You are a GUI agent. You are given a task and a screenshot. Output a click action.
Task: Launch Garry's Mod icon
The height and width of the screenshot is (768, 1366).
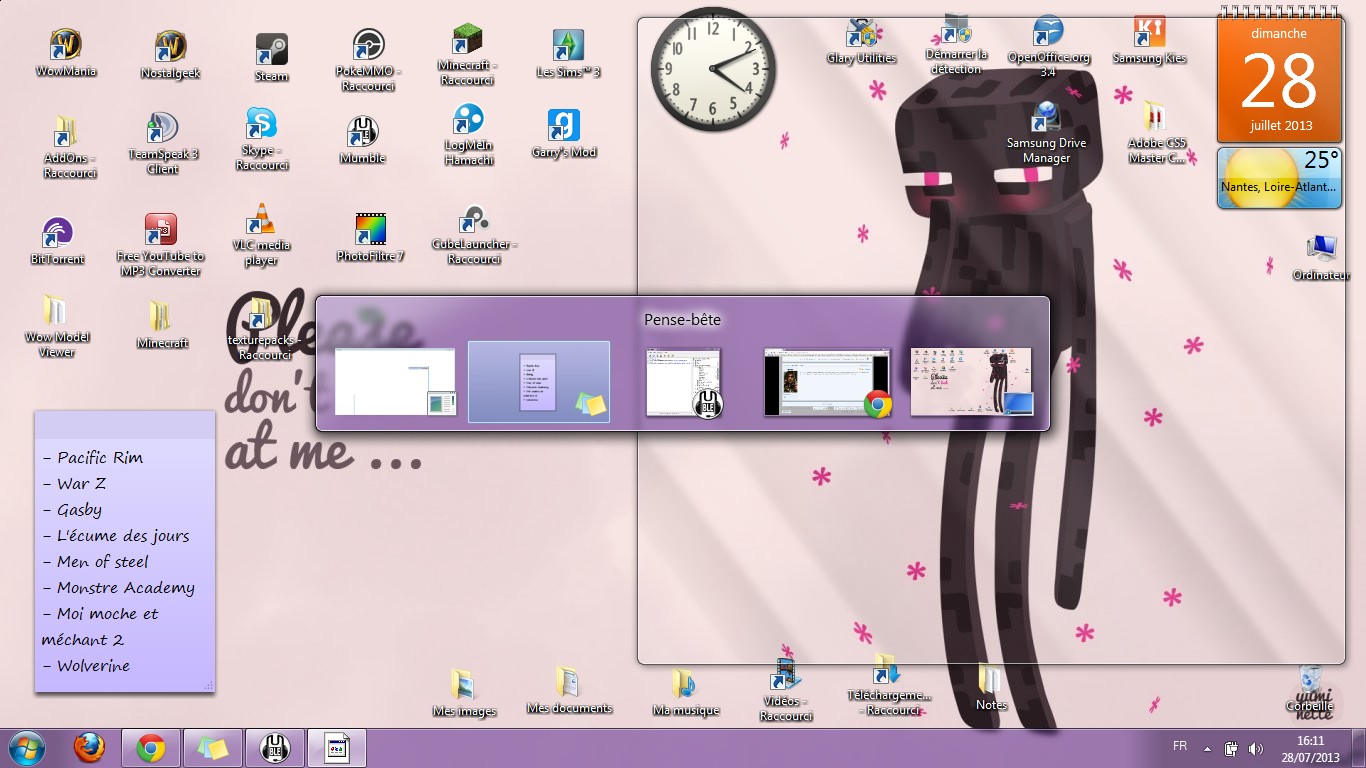tap(564, 126)
